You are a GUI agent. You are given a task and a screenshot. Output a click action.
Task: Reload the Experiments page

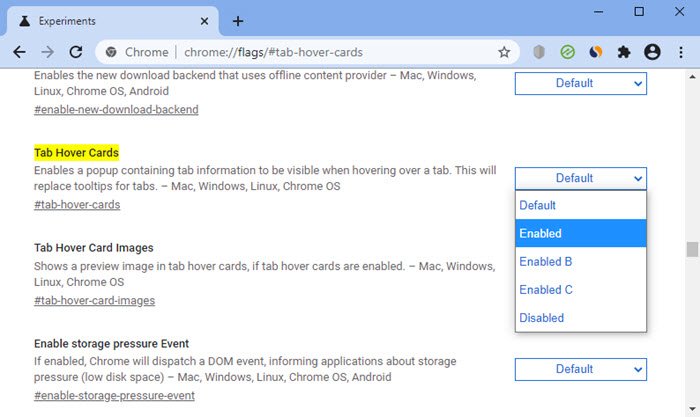(76, 52)
